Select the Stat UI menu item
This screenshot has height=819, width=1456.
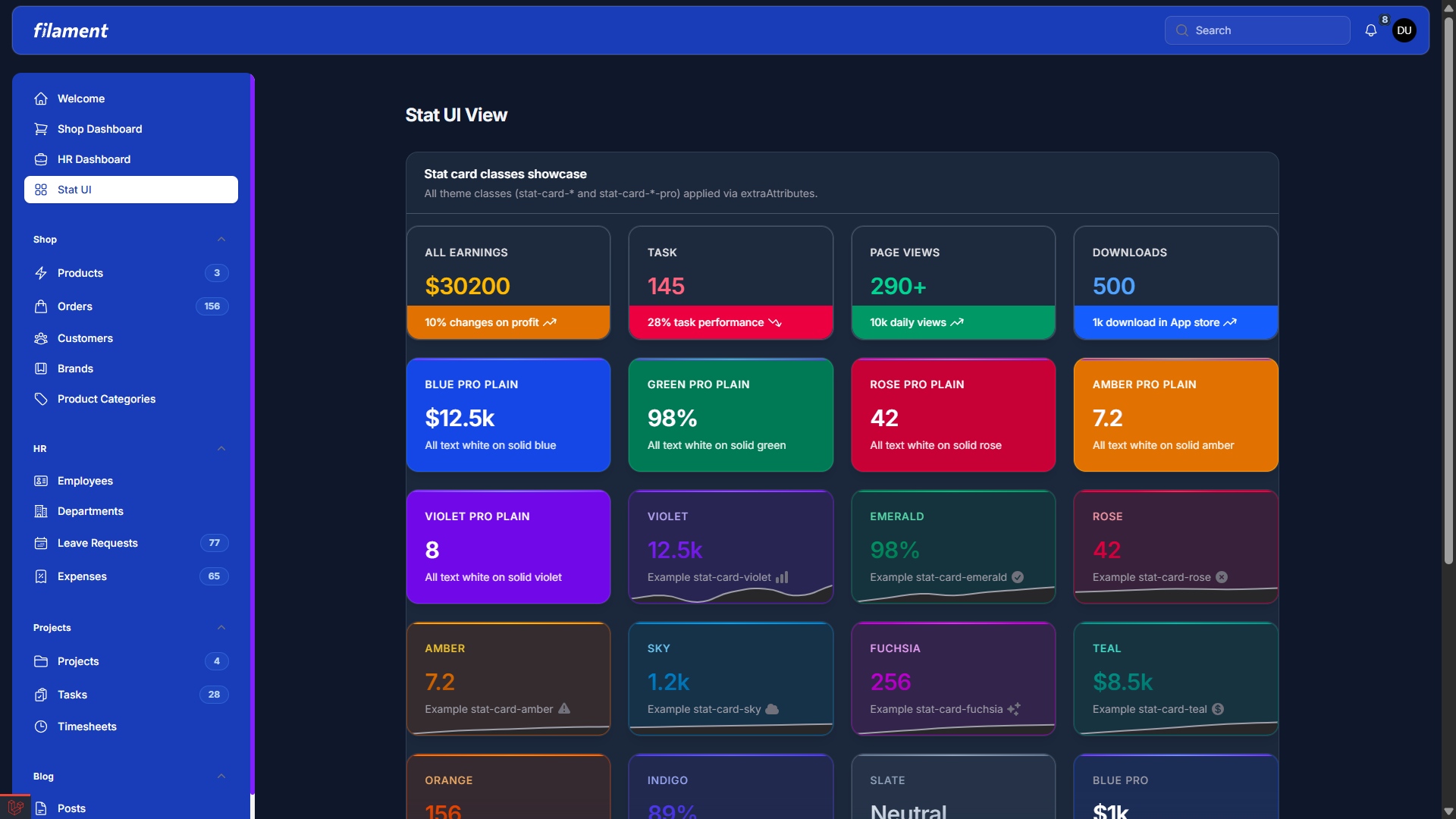[131, 190]
